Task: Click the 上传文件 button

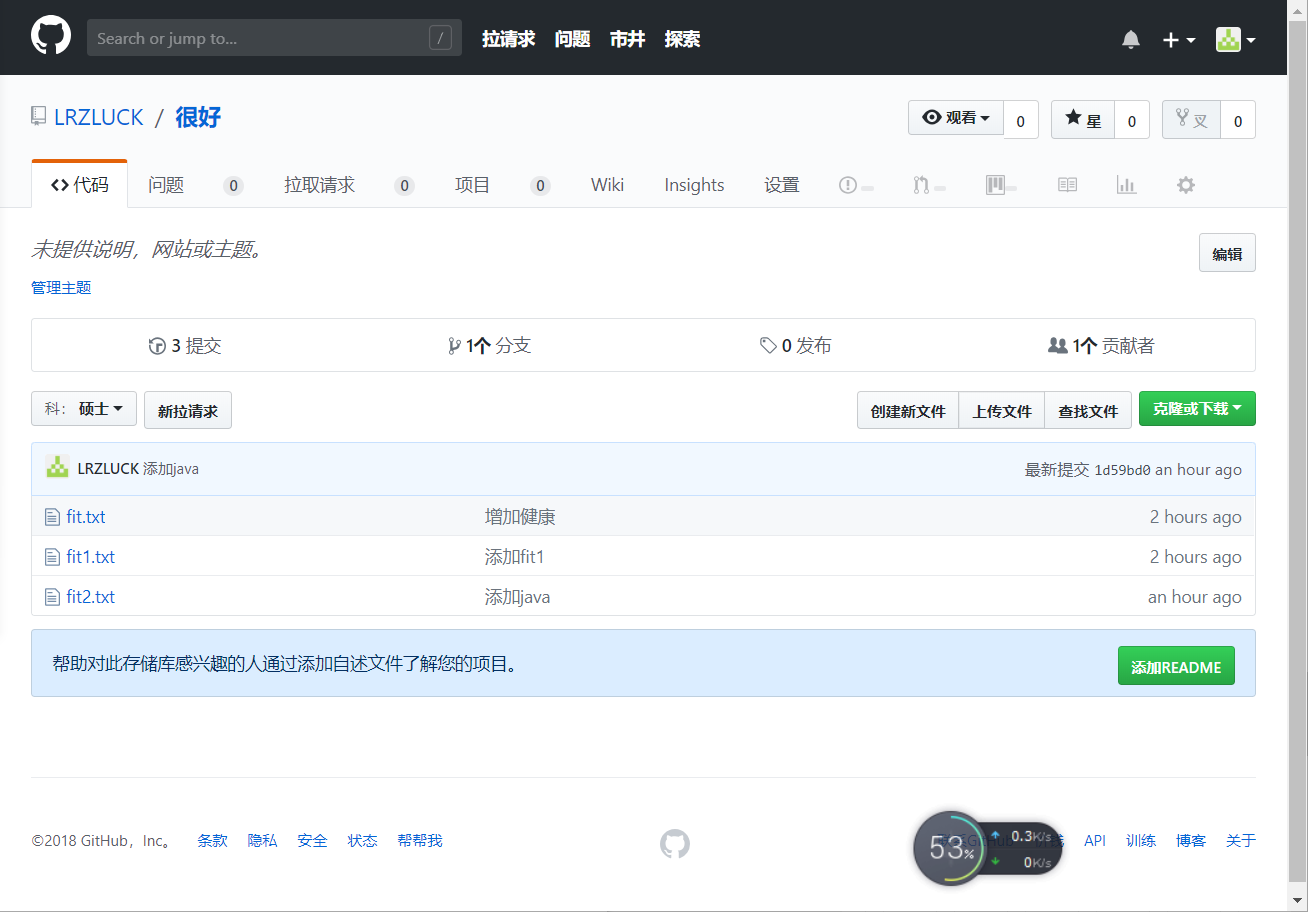Action: (1002, 410)
